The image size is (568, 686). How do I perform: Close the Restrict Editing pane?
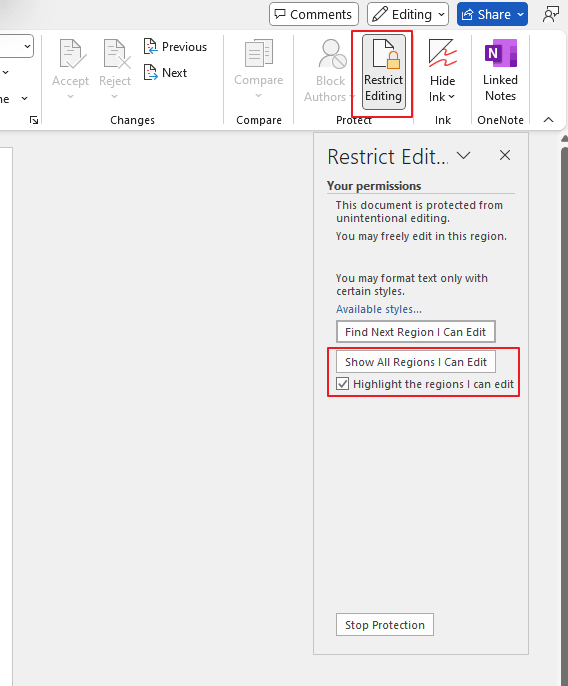[505, 155]
